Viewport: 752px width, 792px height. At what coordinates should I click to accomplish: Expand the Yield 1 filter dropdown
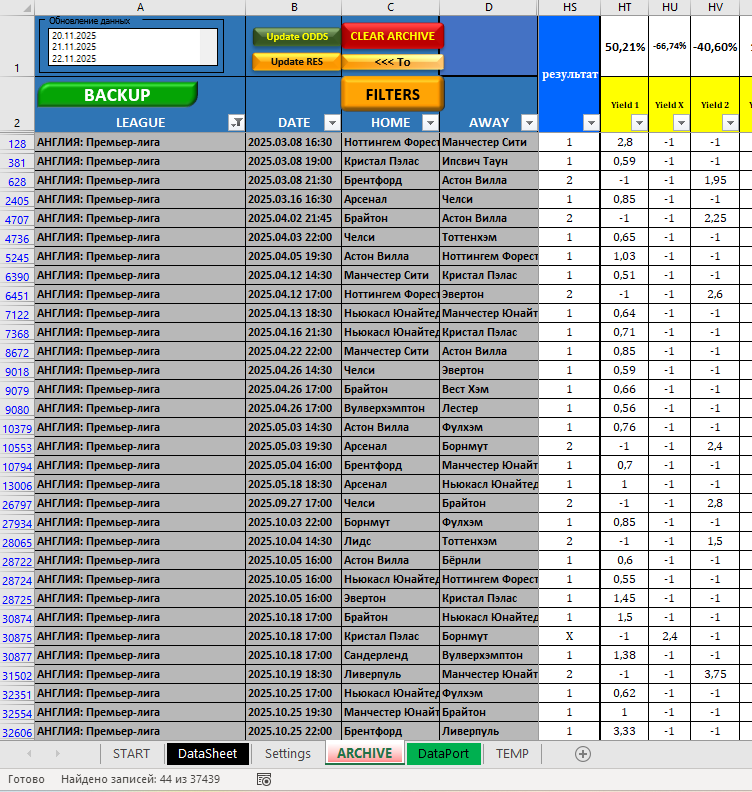639,123
